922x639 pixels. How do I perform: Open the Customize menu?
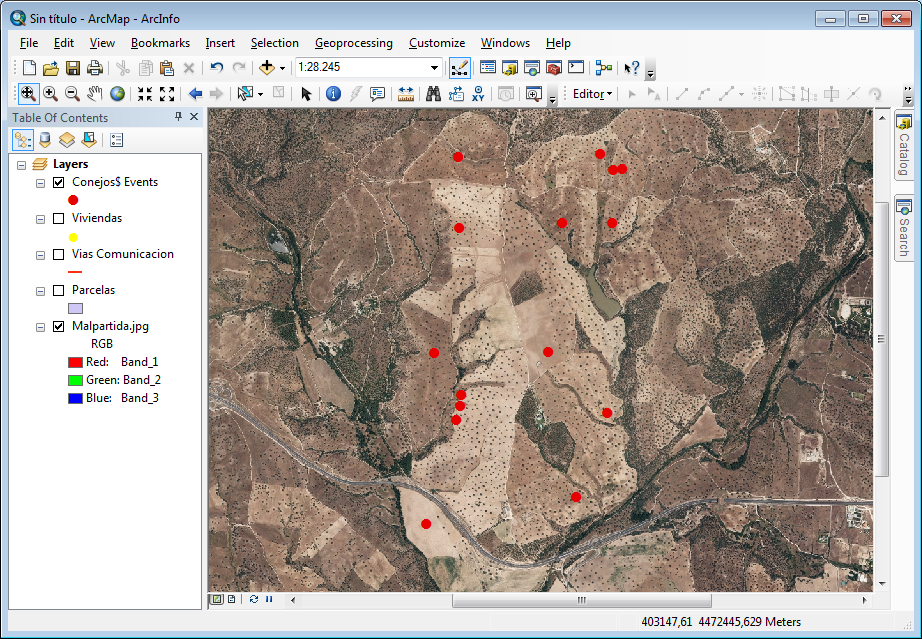coord(437,43)
